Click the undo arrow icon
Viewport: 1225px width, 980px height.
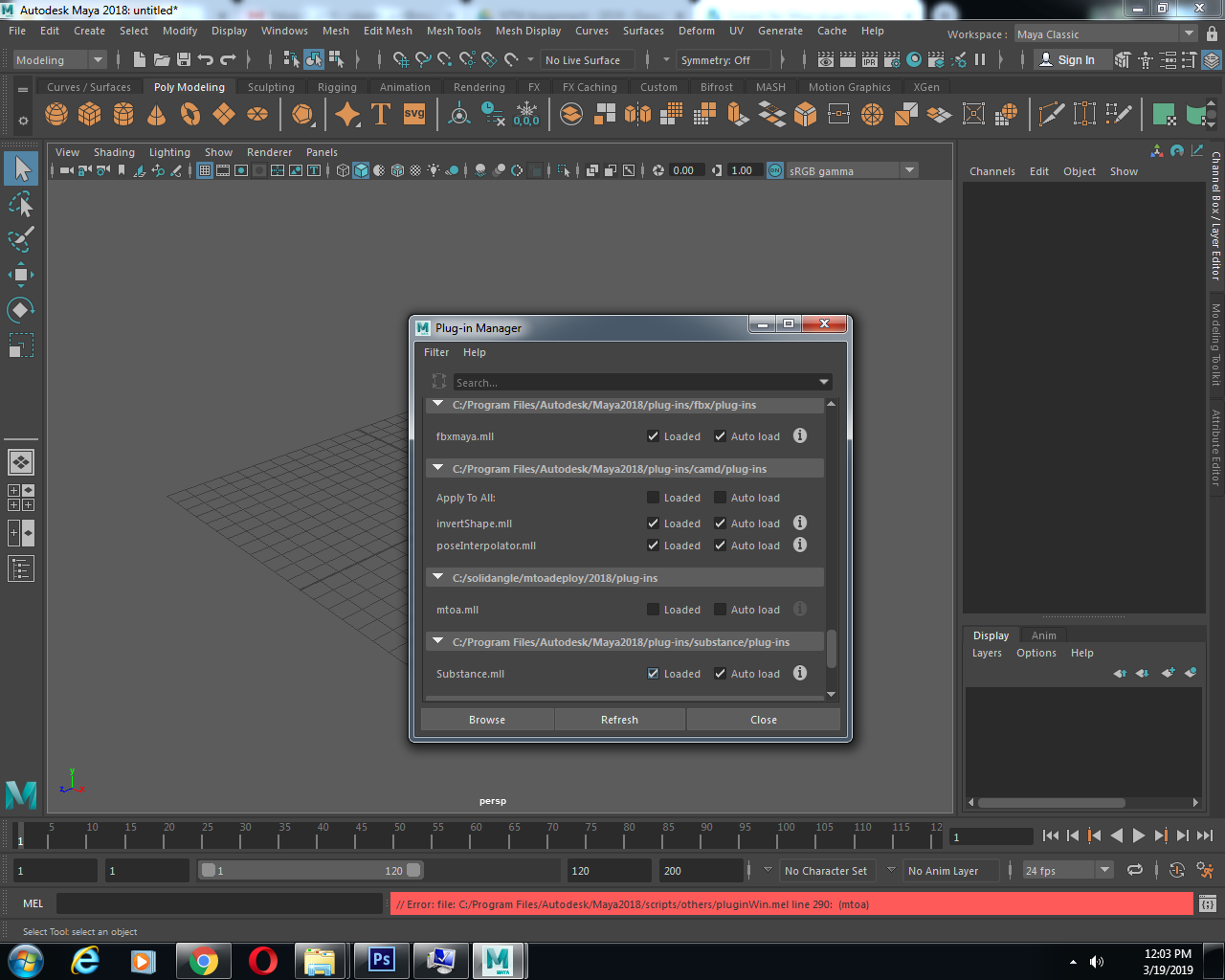(x=205, y=59)
